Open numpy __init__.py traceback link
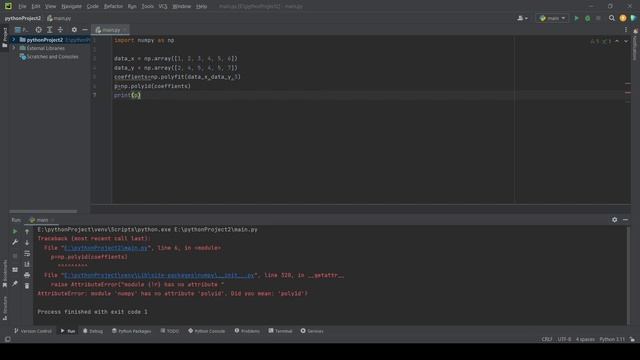Screen dimensions: 640x360 coord(159,275)
